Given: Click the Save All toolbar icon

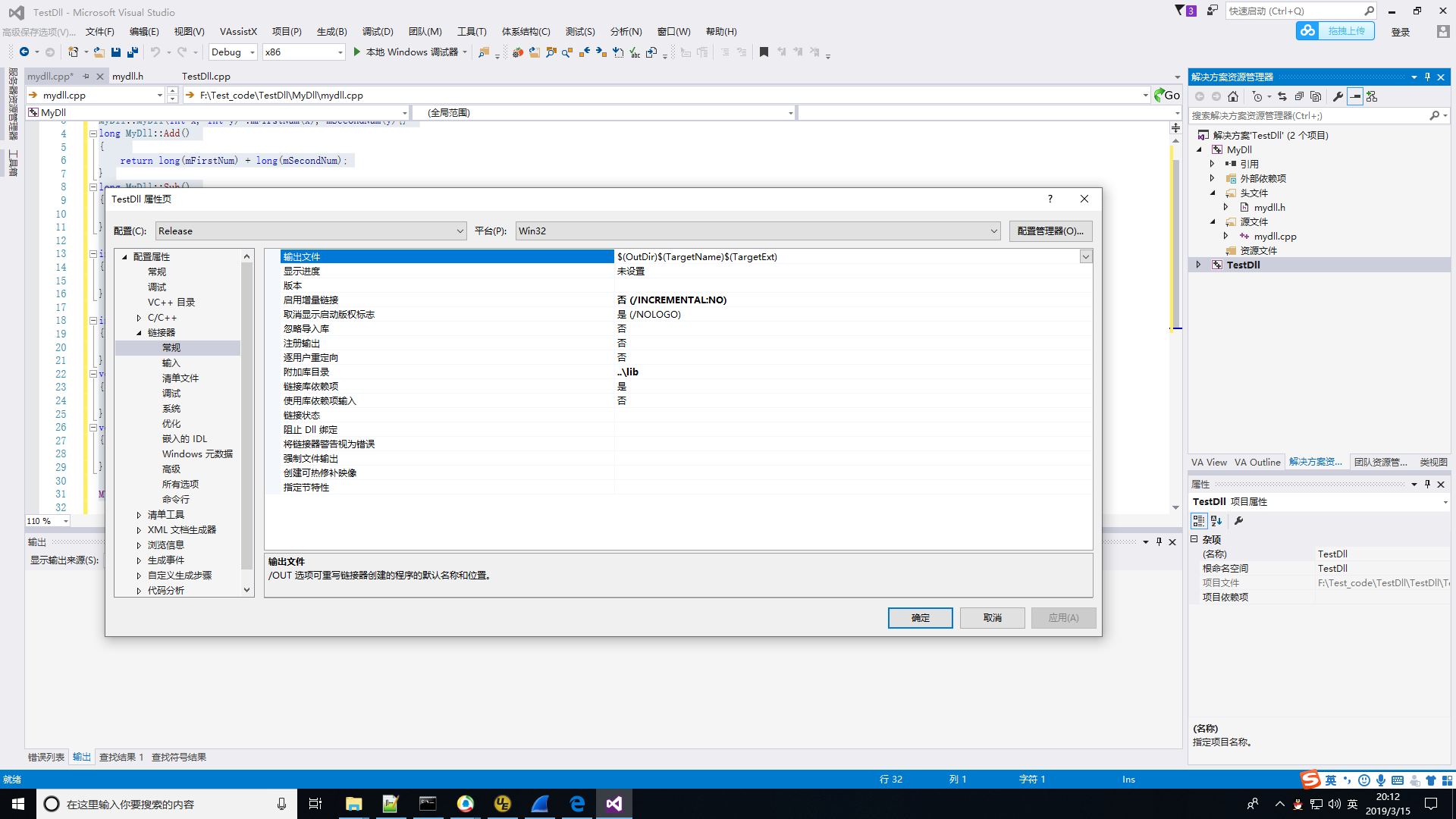Looking at the screenshot, I should pyautogui.click(x=133, y=52).
